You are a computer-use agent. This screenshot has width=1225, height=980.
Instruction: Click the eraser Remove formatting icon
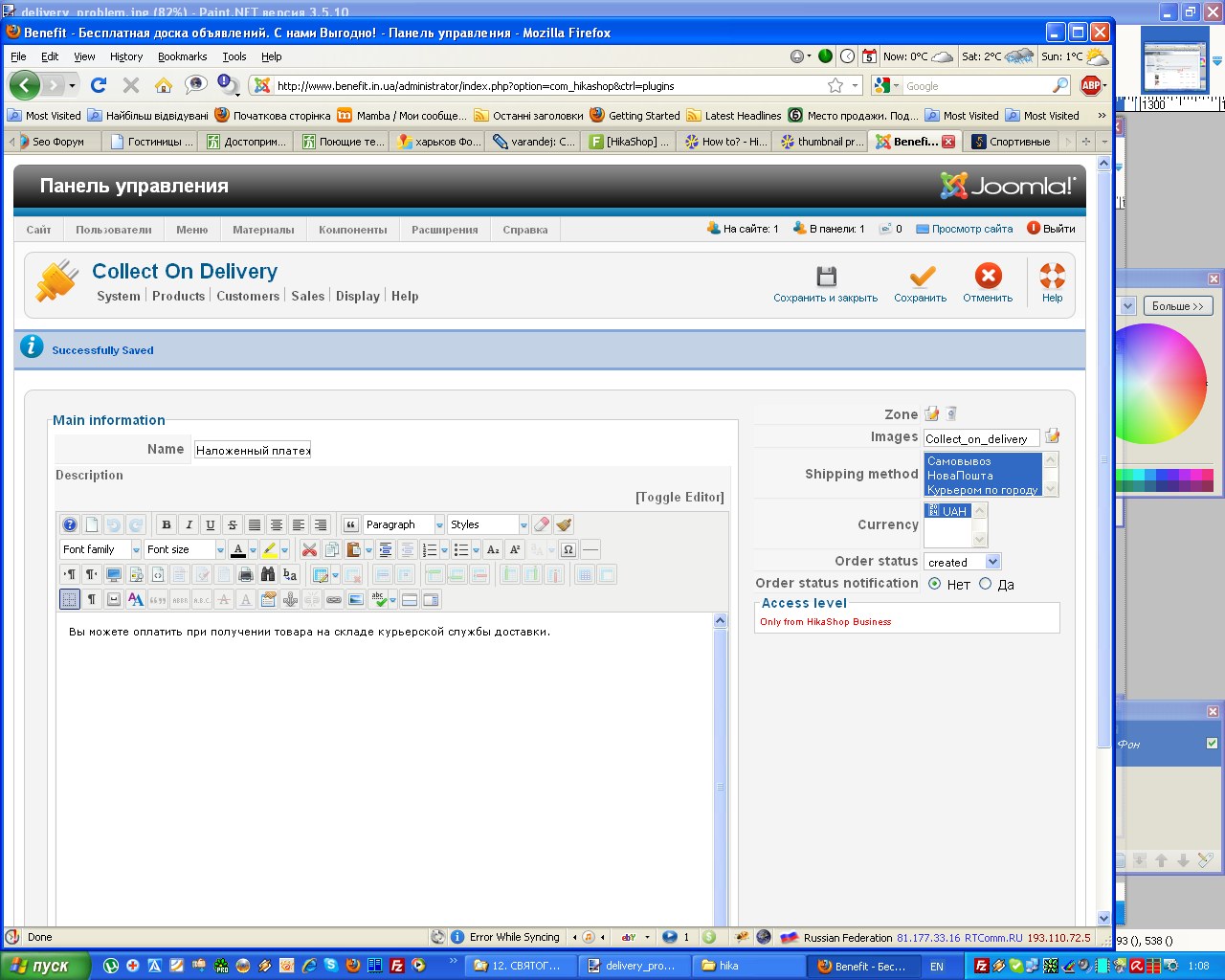(x=541, y=524)
